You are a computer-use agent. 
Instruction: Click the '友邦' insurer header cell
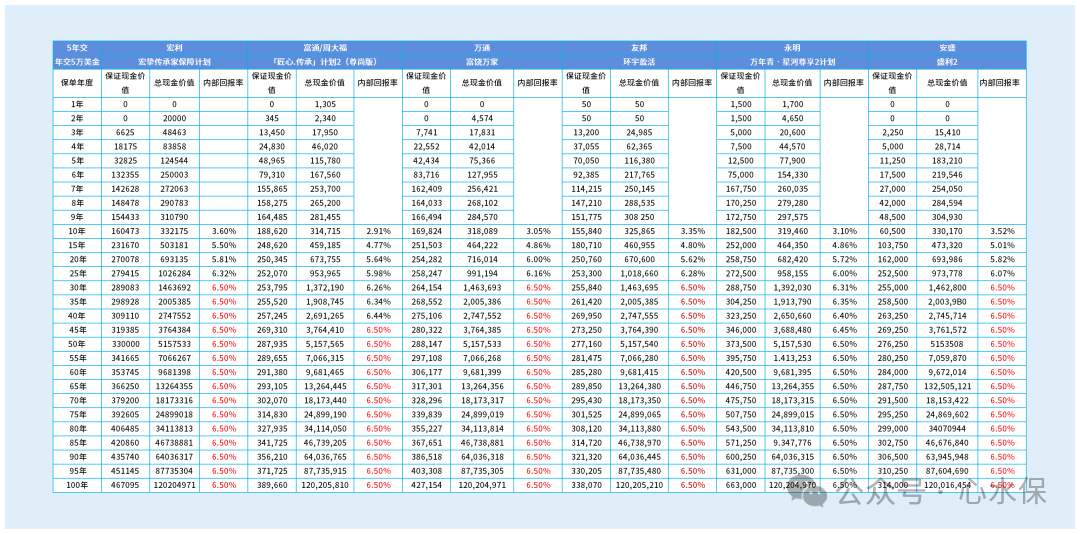639,48
